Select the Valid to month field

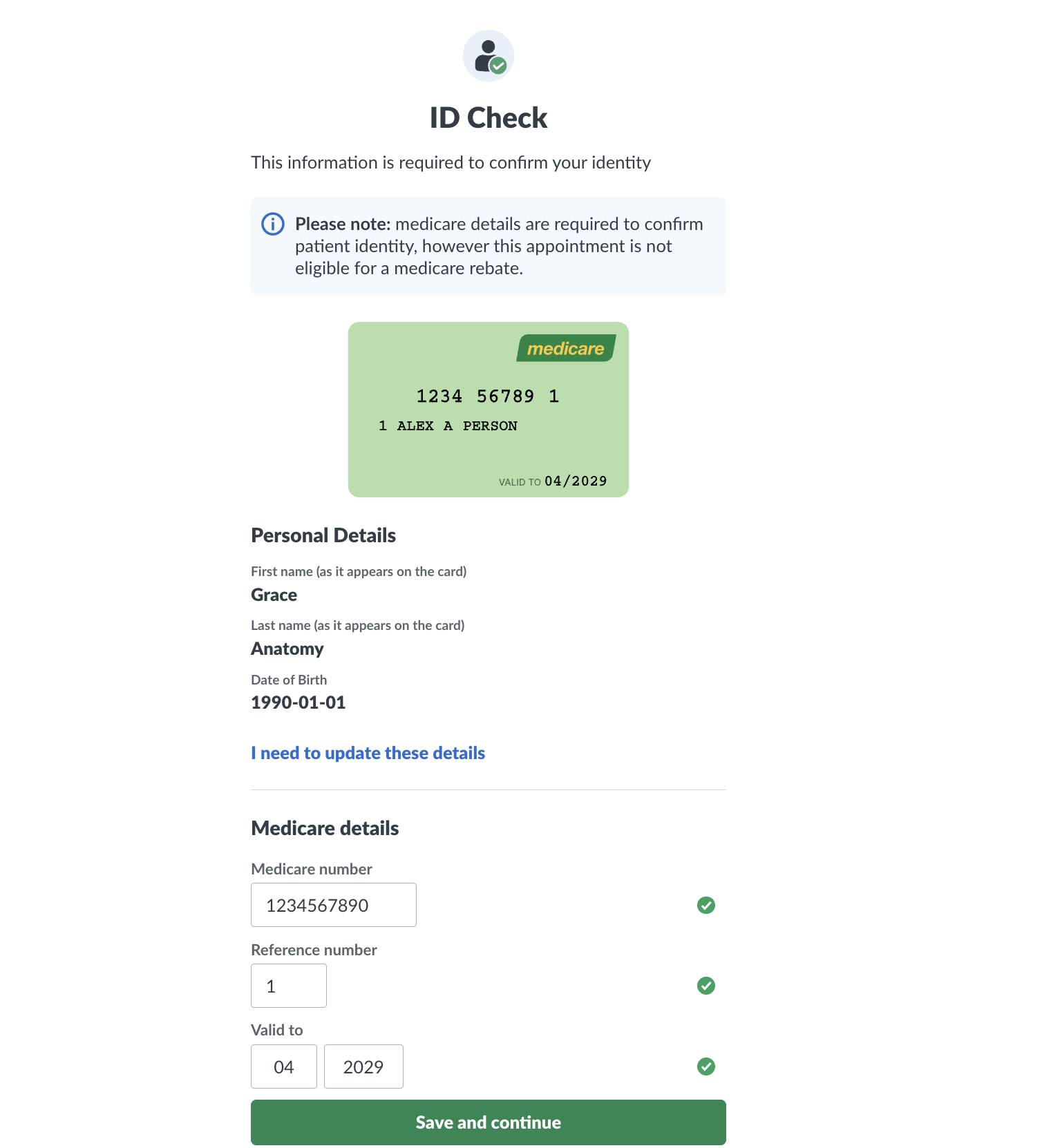(x=283, y=1066)
